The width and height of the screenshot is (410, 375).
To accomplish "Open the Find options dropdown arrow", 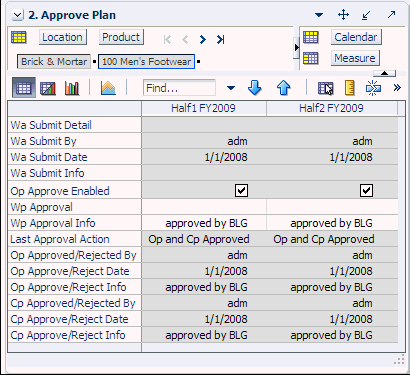I will coord(231,88).
